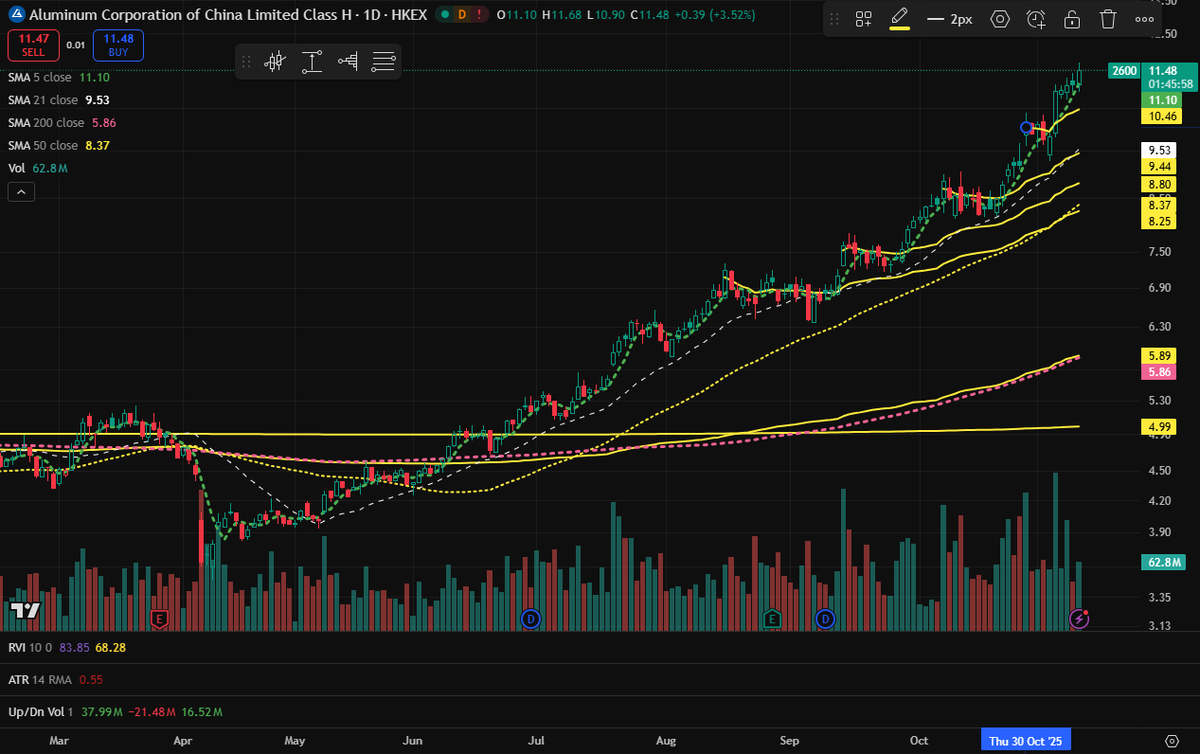The height and width of the screenshot is (754, 1200).
Task: Add alert on drawing clock icon
Action: pyautogui.click(x=1036, y=19)
